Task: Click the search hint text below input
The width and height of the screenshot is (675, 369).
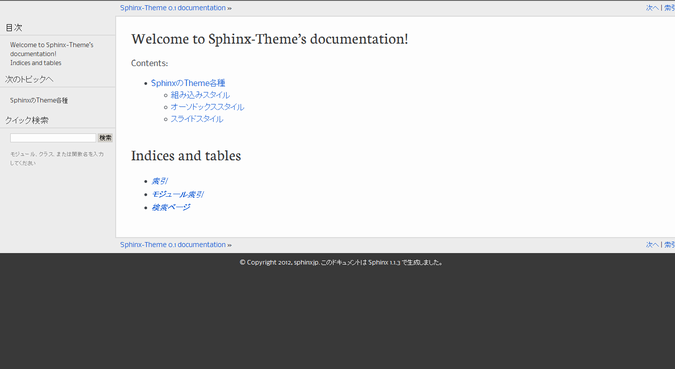Action: (x=57, y=158)
